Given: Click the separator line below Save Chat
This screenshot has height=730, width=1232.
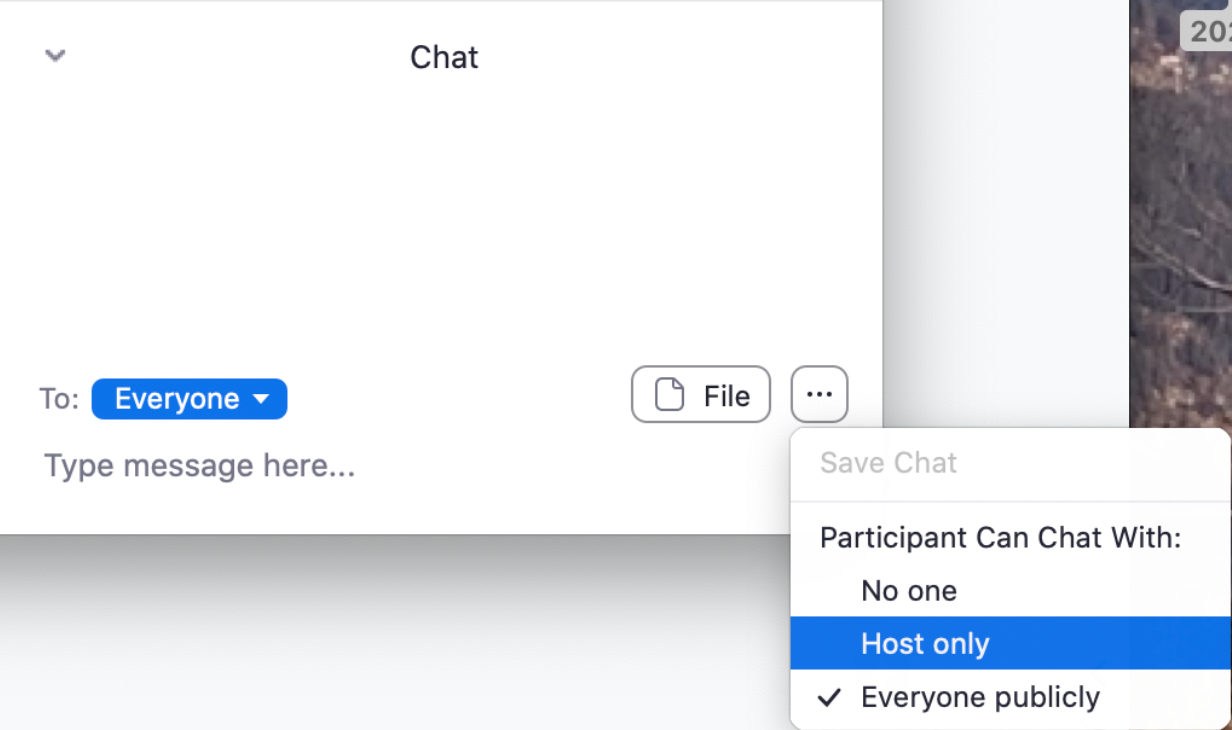Looking at the screenshot, I should click(1010, 501).
